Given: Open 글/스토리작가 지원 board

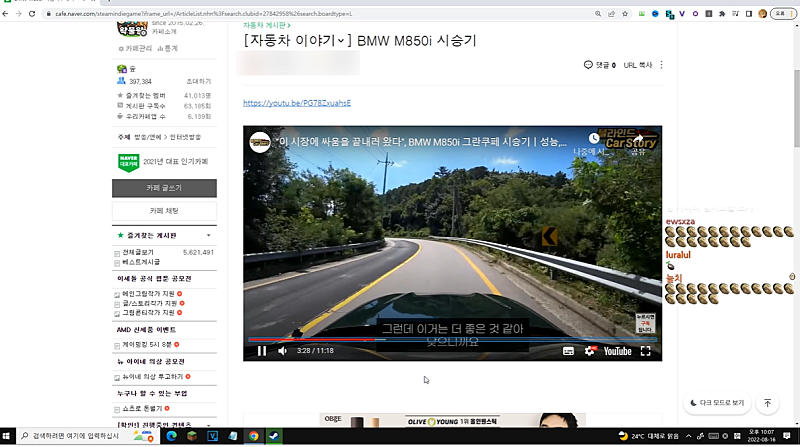Looking at the screenshot, I should coord(149,304).
